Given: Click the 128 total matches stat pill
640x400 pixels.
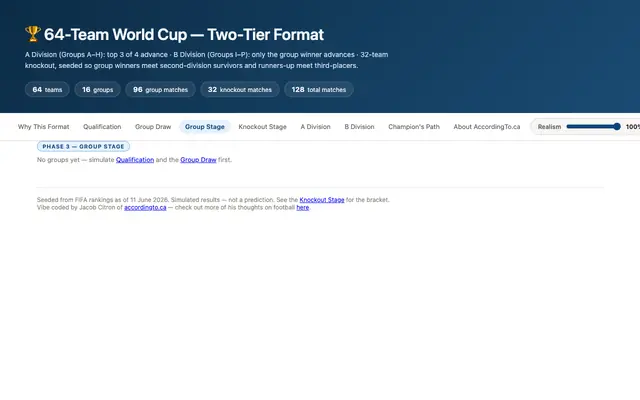Looking at the screenshot, I should click(x=319, y=89).
